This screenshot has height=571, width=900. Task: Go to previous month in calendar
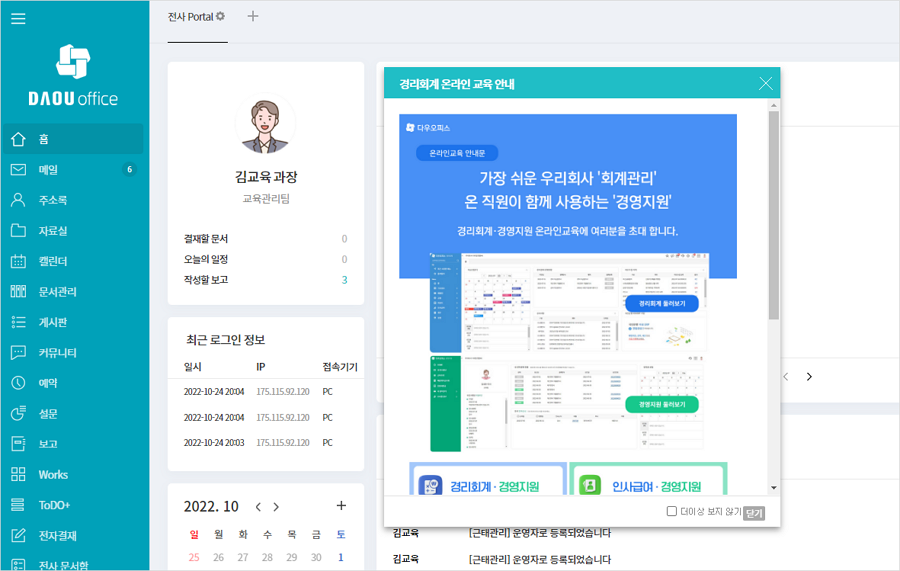pos(258,507)
